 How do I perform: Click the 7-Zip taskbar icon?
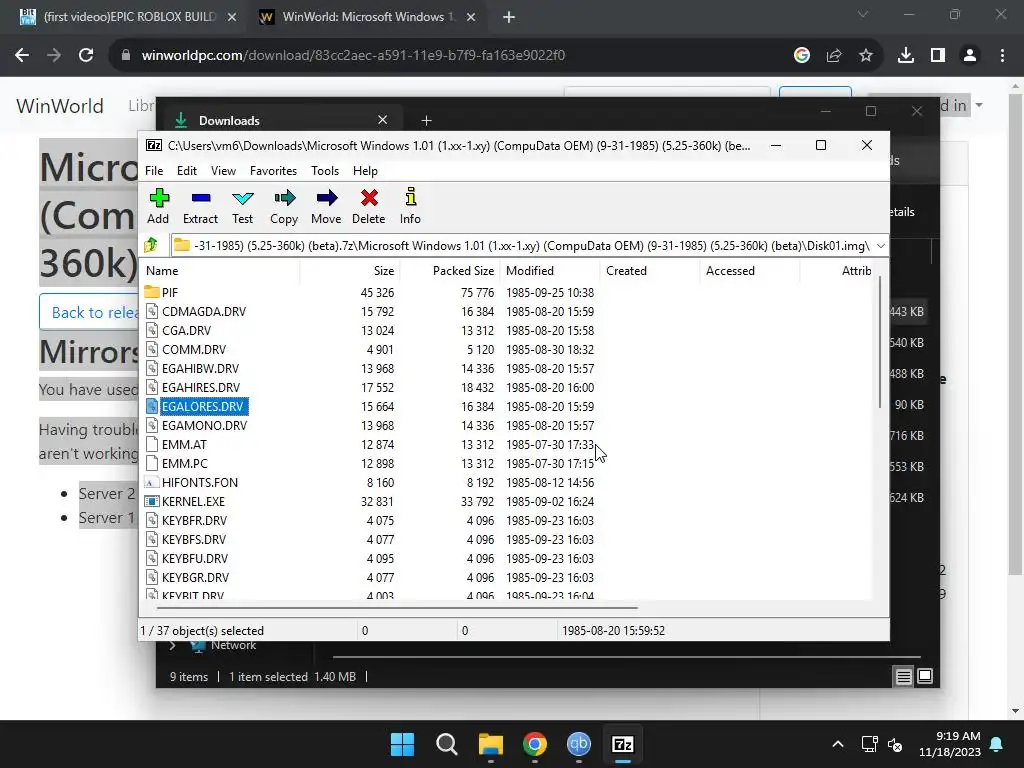[x=623, y=744]
